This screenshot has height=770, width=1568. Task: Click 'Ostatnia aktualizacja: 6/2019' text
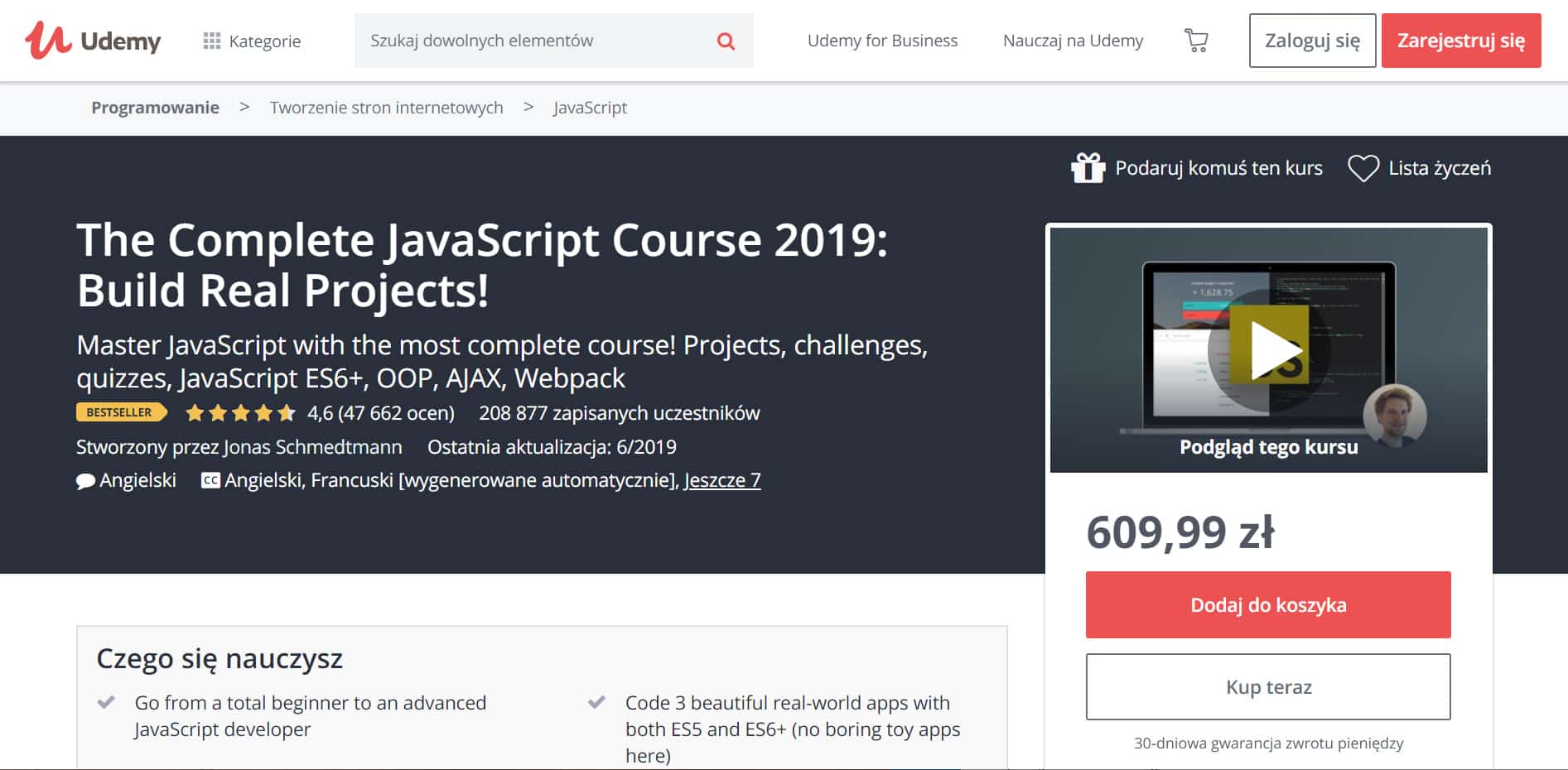click(552, 447)
